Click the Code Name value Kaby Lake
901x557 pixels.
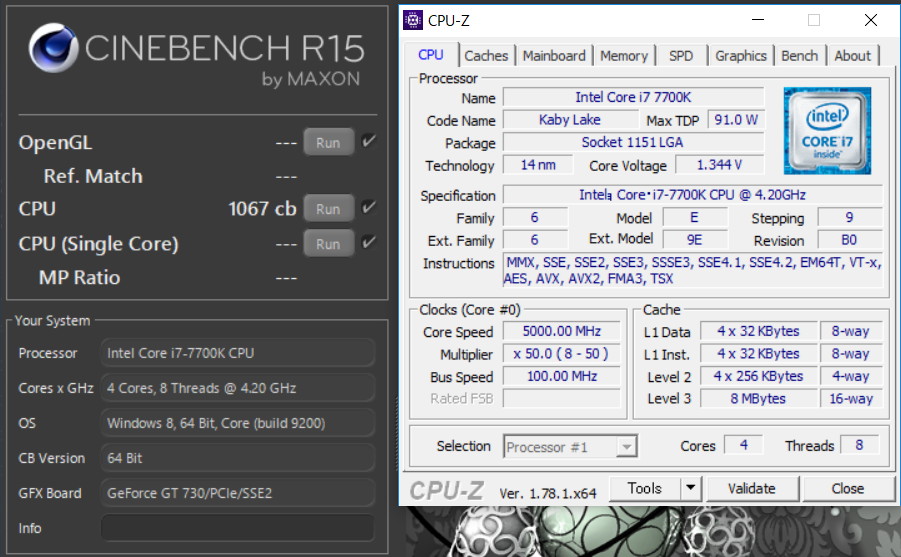coord(570,120)
